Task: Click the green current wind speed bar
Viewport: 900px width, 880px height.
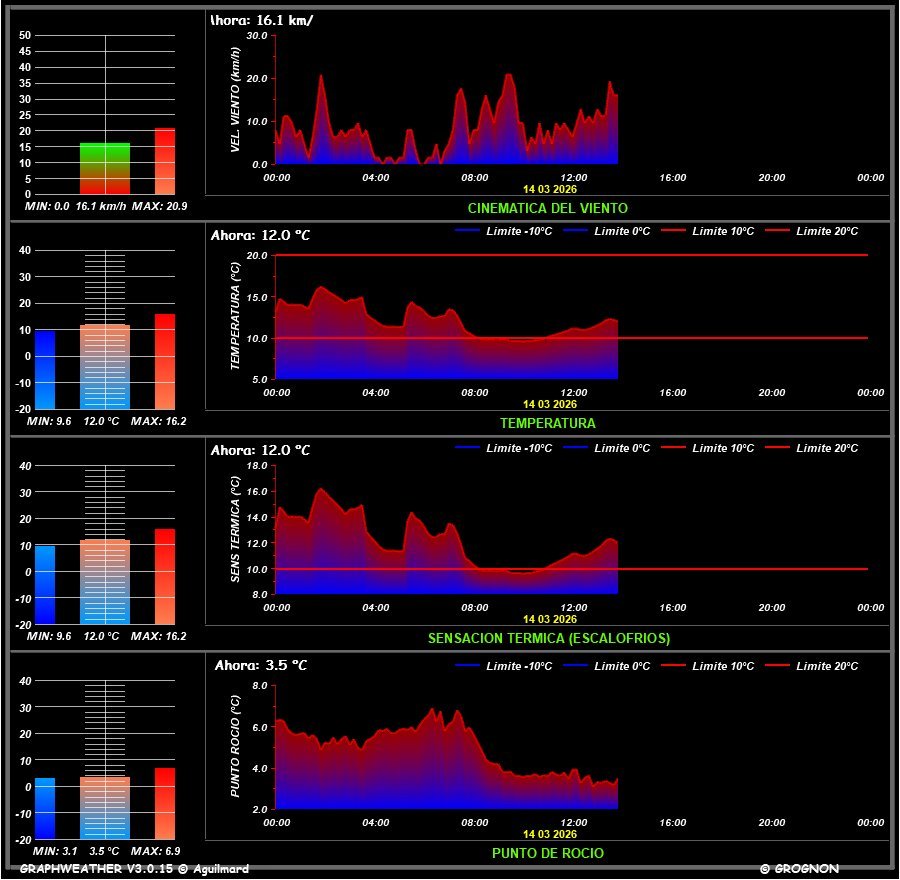Action: point(105,168)
